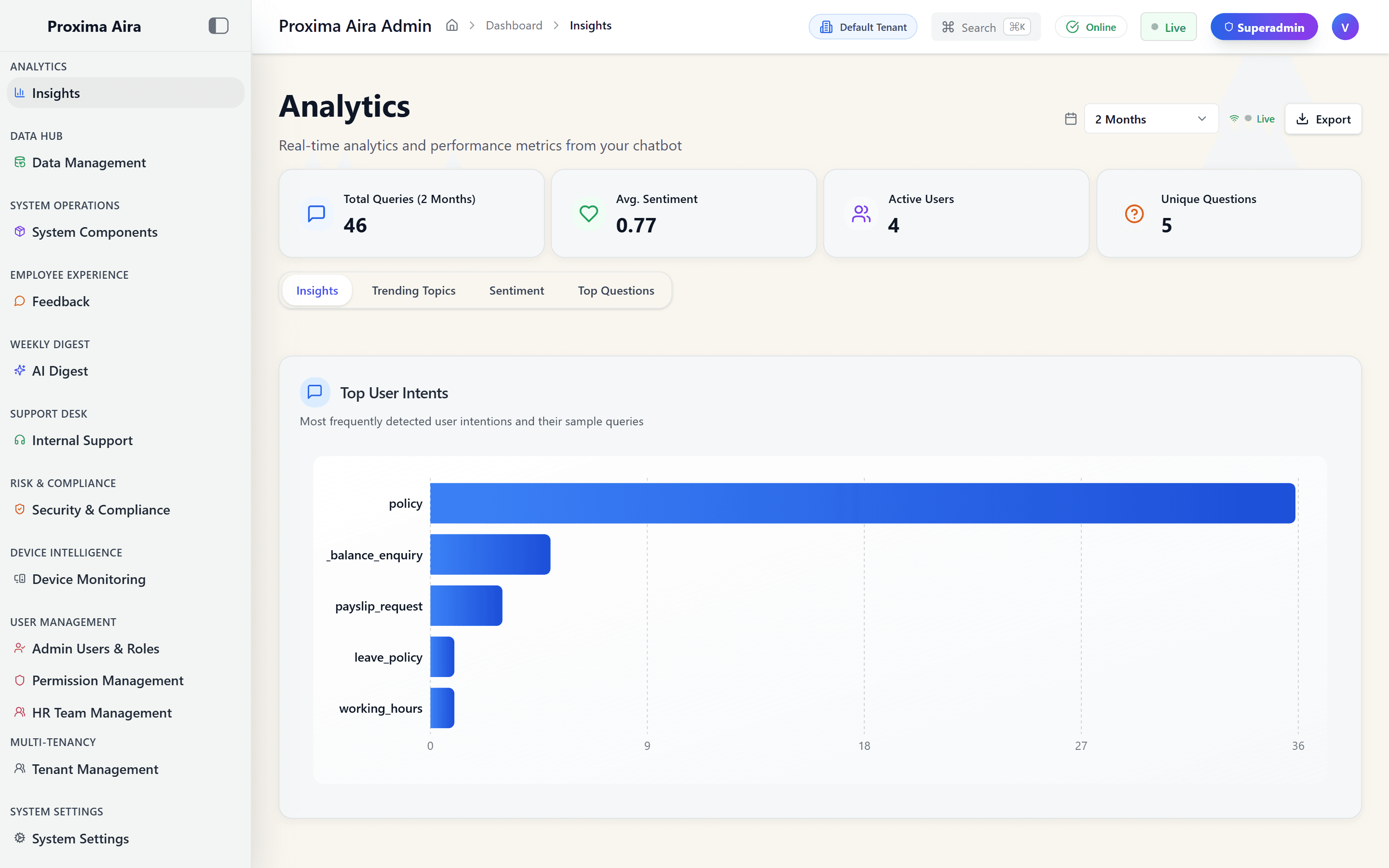Image resolution: width=1389 pixels, height=868 pixels.
Task: Open the user avatar V menu
Action: [1345, 27]
